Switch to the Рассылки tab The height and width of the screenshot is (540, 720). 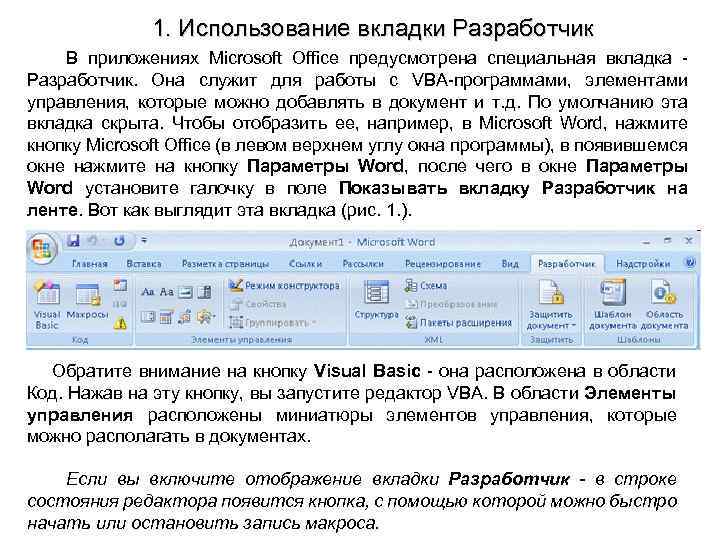[x=363, y=264]
